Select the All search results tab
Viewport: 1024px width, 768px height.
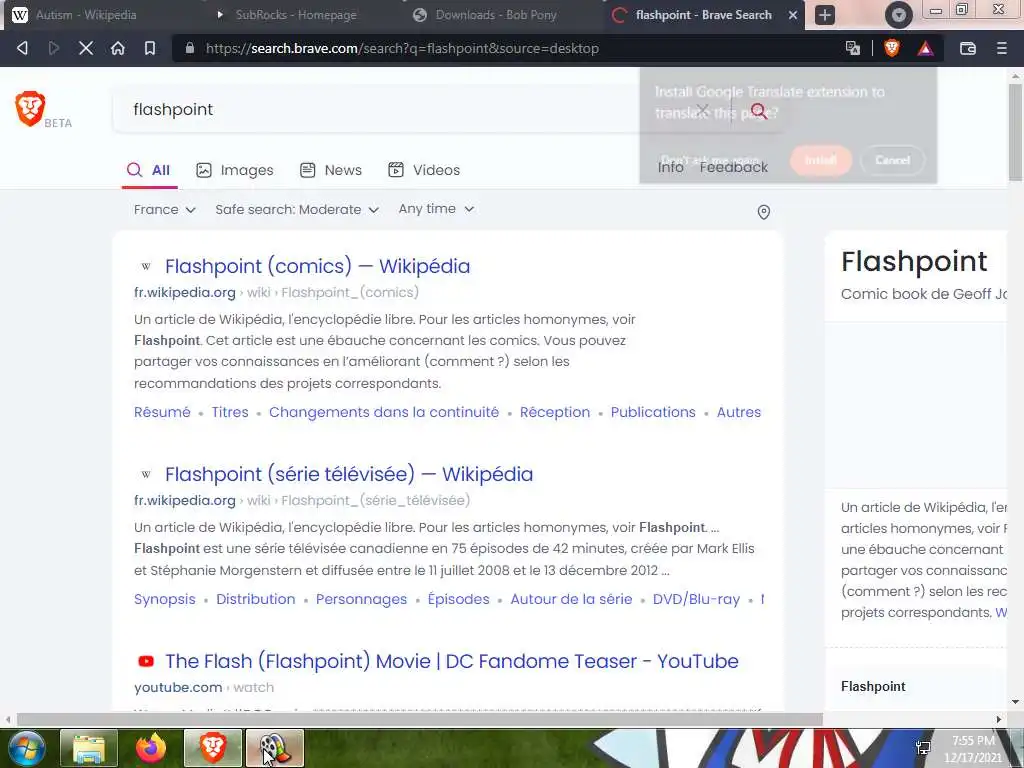pos(149,170)
